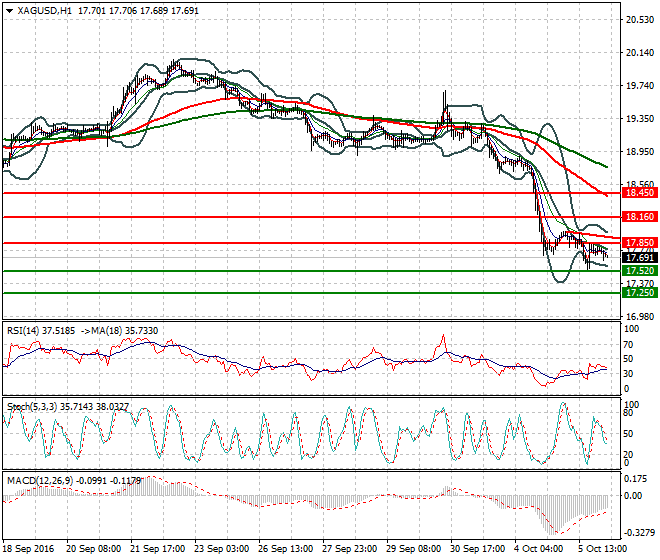Select the 5 Oct 13:00 time label
This screenshot has height=560, width=660.
[603, 549]
